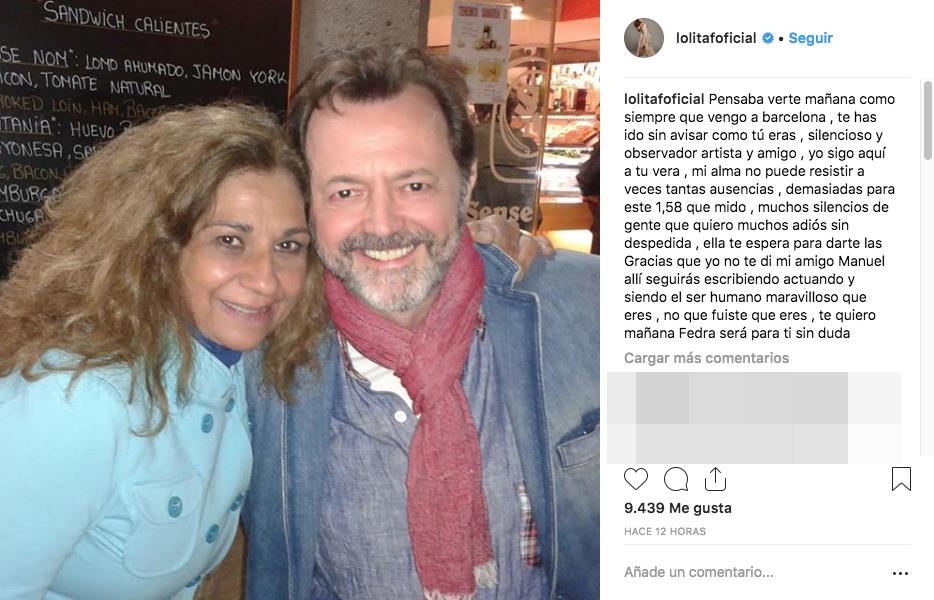Open lolitaoficial username in header

[x=716, y=38]
